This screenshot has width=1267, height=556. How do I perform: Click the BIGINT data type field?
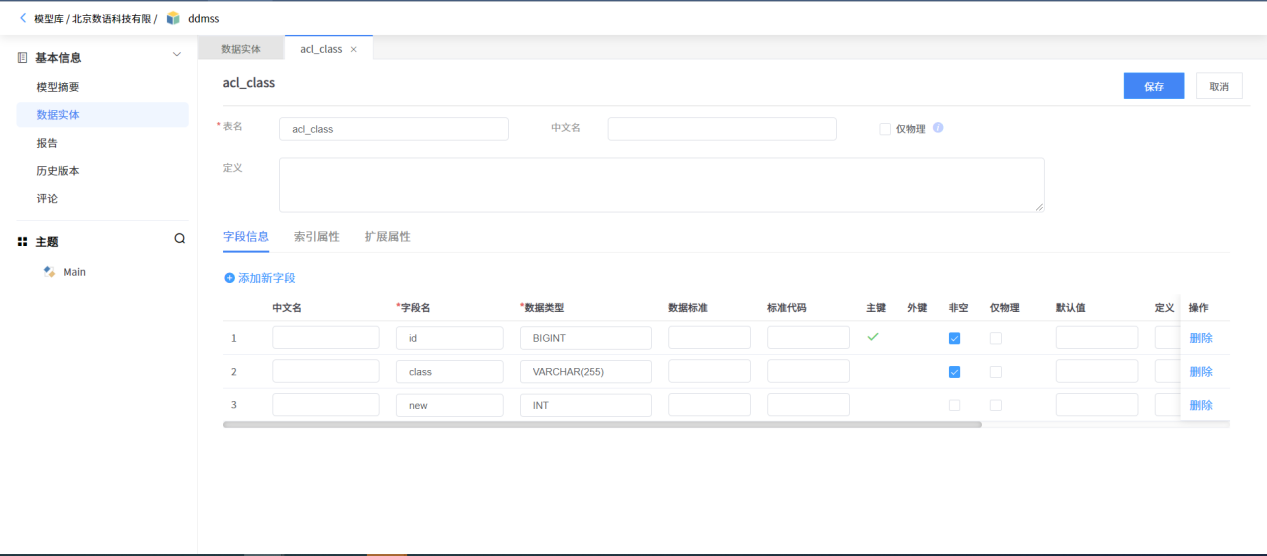point(586,338)
